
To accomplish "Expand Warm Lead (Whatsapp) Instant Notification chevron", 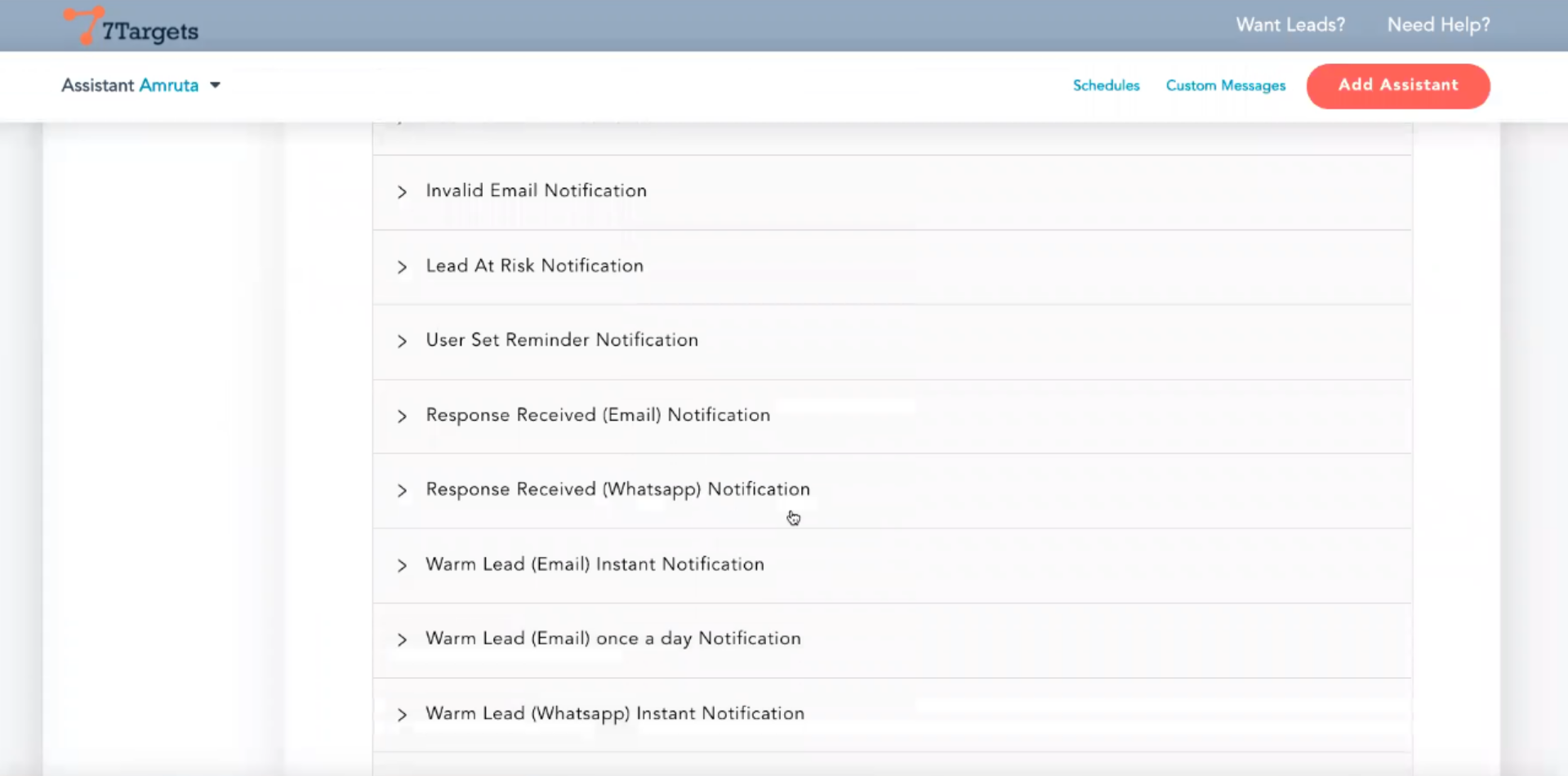I will 402,715.
